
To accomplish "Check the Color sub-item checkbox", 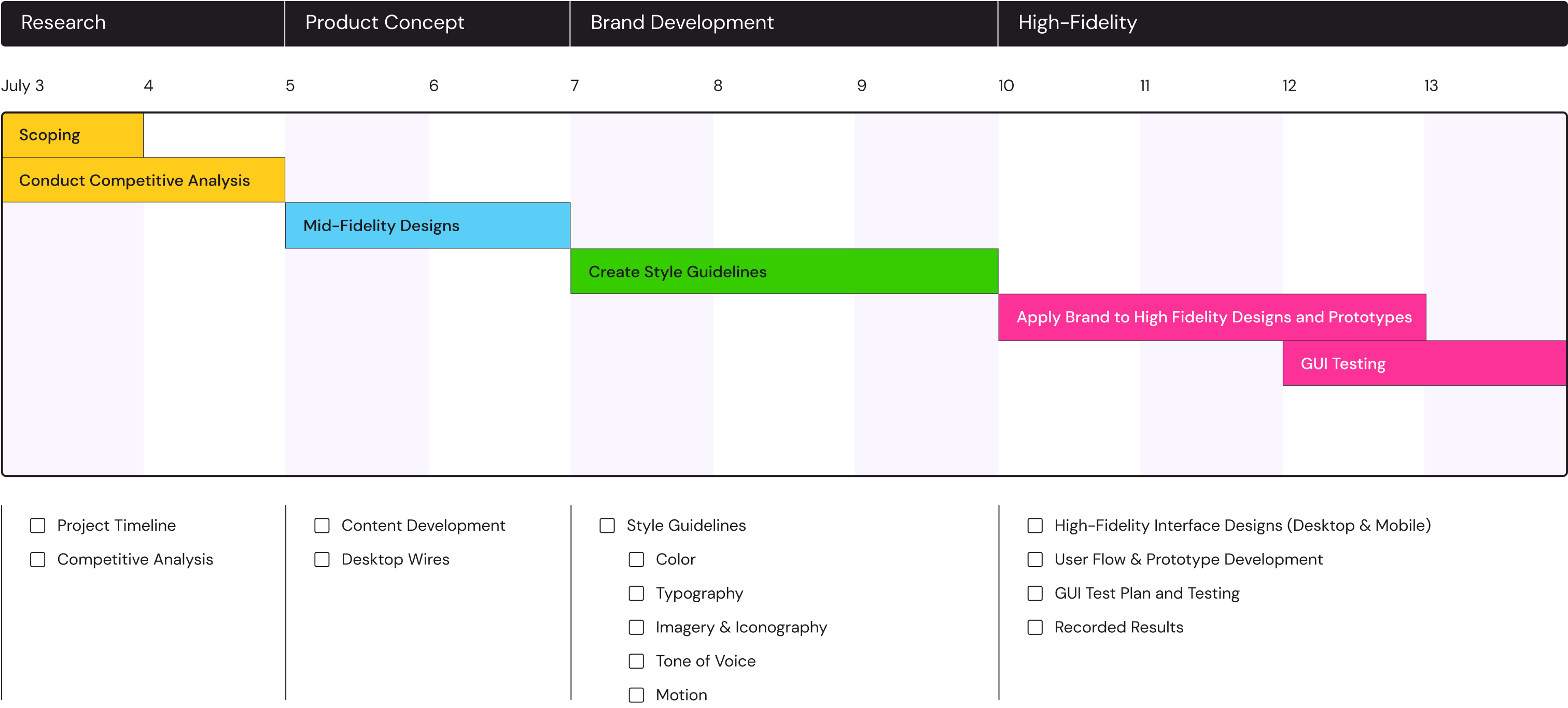I will [636, 560].
